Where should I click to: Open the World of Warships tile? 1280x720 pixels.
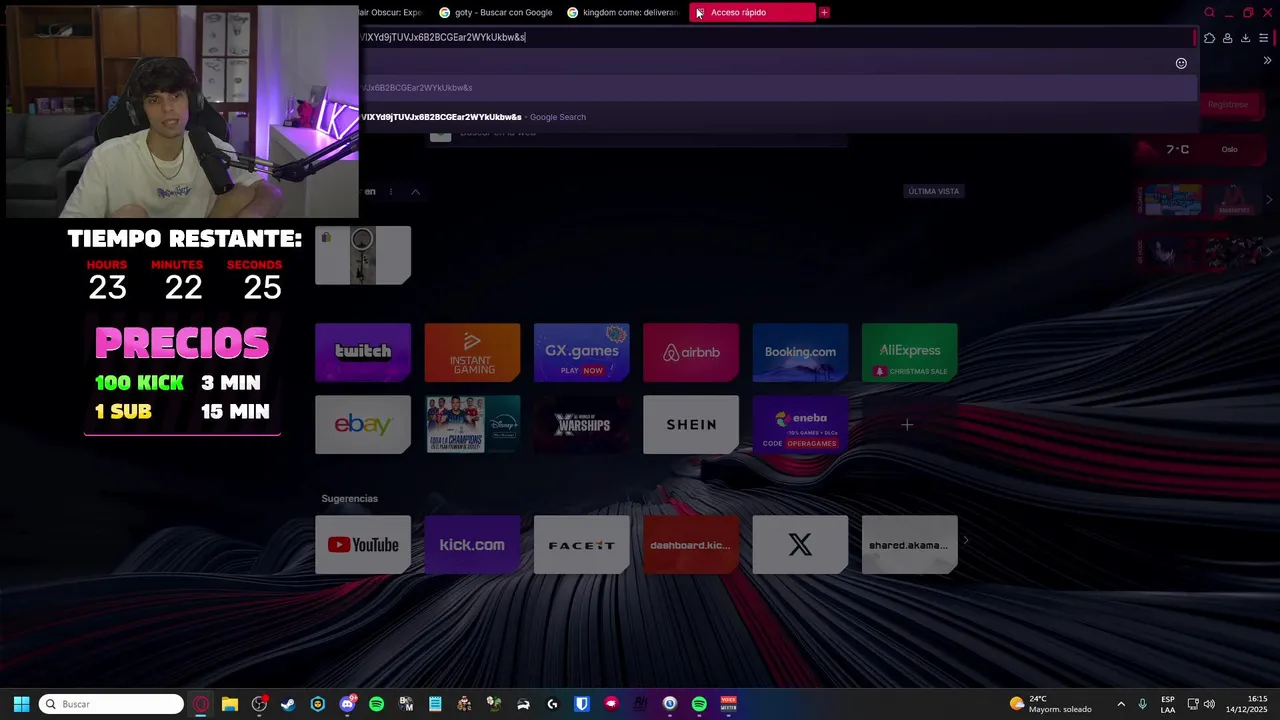pos(581,425)
